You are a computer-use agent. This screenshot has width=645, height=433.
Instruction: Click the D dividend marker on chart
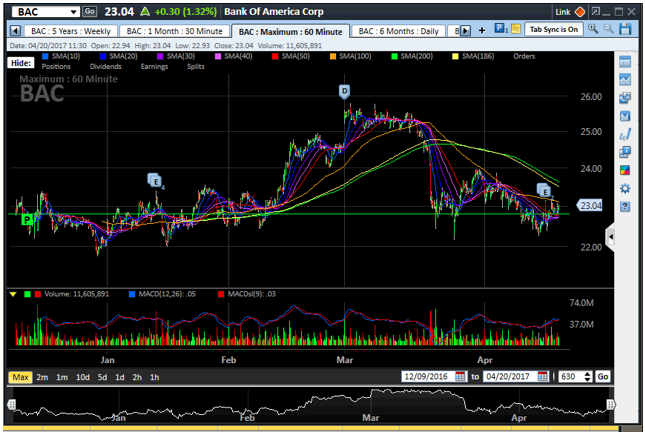tap(344, 91)
